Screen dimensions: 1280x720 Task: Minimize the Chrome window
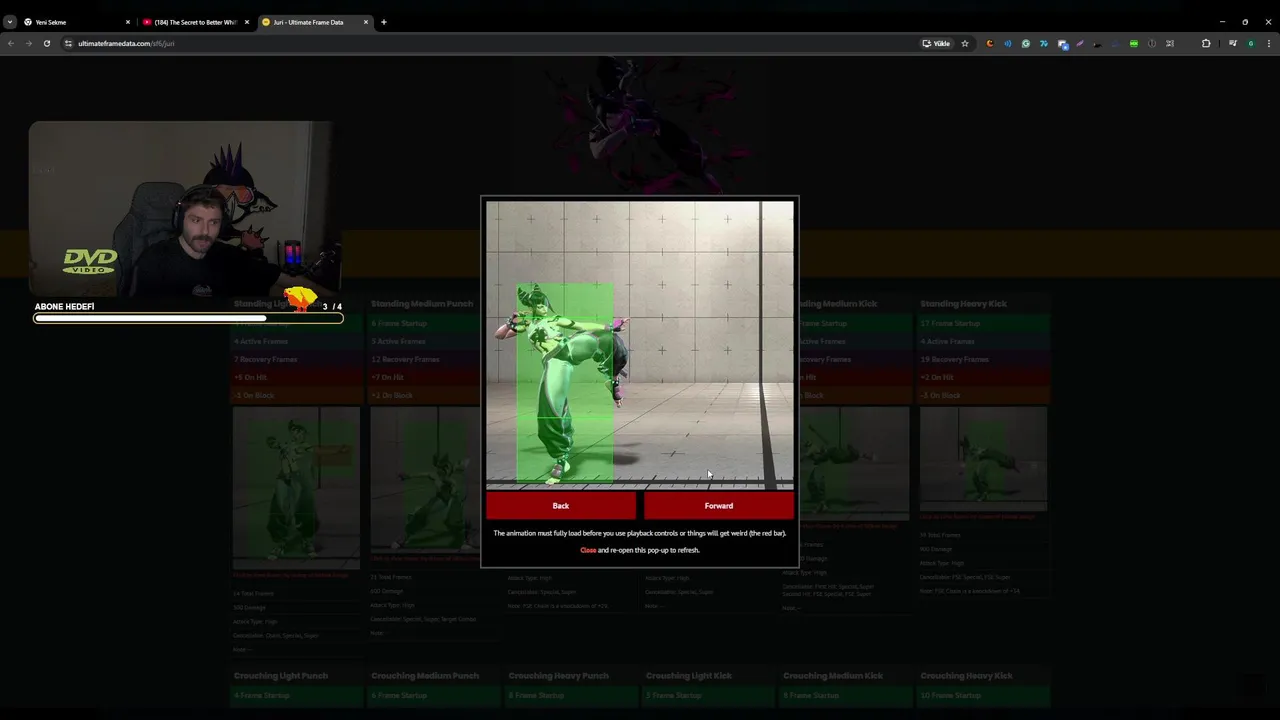1222,22
